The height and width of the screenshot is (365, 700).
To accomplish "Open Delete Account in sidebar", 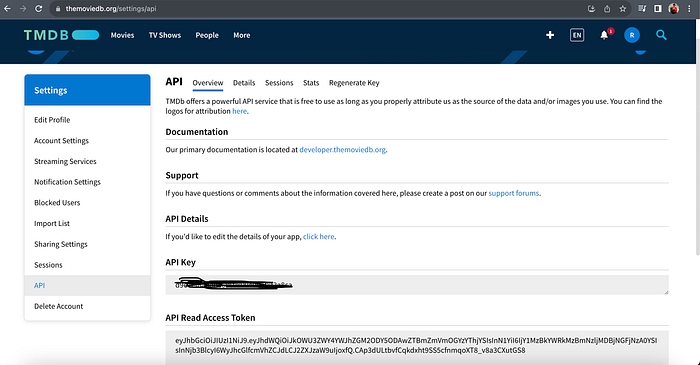I will point(58,307).
